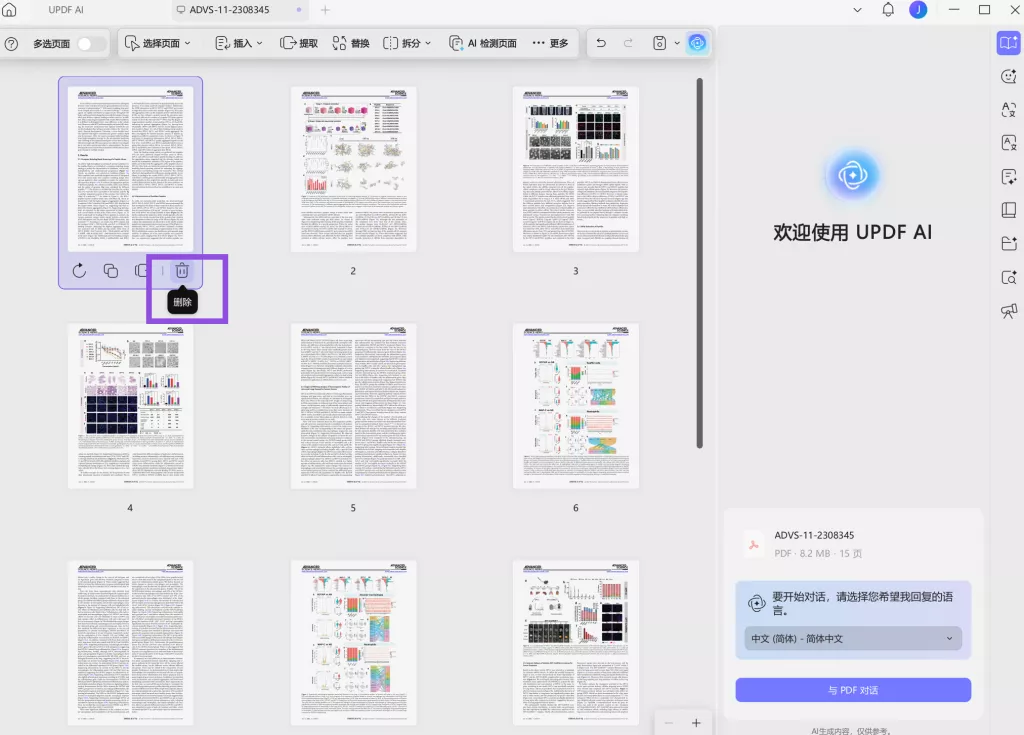Click the delete trash icon on page 1
The height and width of the screenshot is (735, 1024).
click(181, 270)
